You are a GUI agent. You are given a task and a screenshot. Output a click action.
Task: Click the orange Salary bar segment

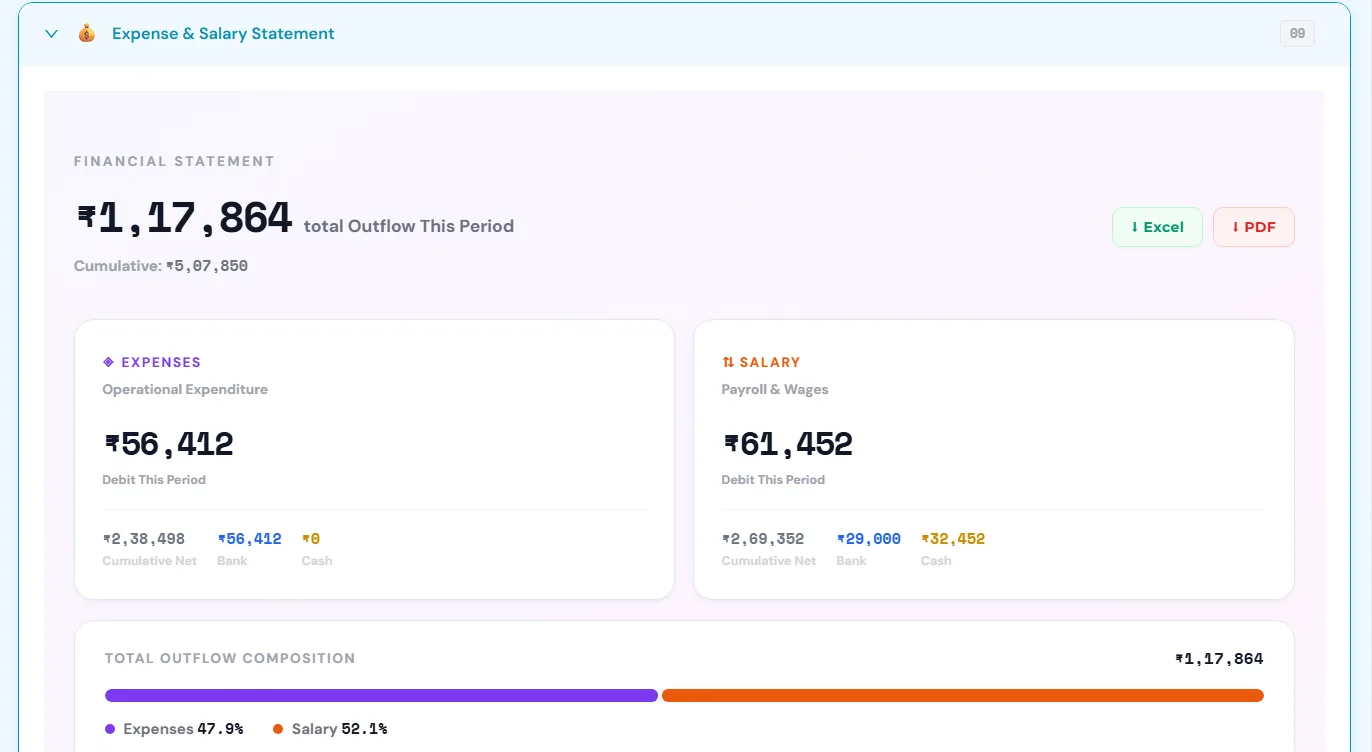(963, 696)
